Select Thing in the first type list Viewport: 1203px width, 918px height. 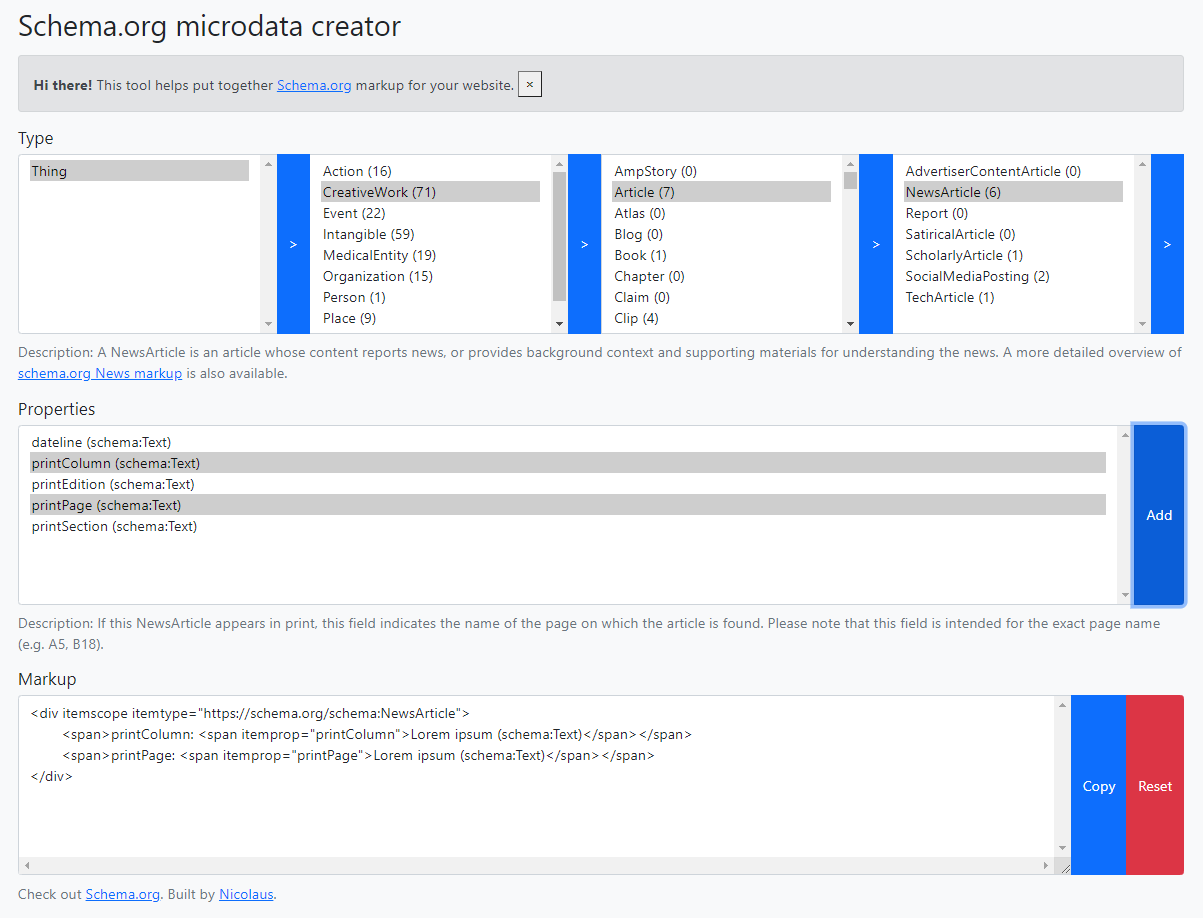tap(139, 171)
